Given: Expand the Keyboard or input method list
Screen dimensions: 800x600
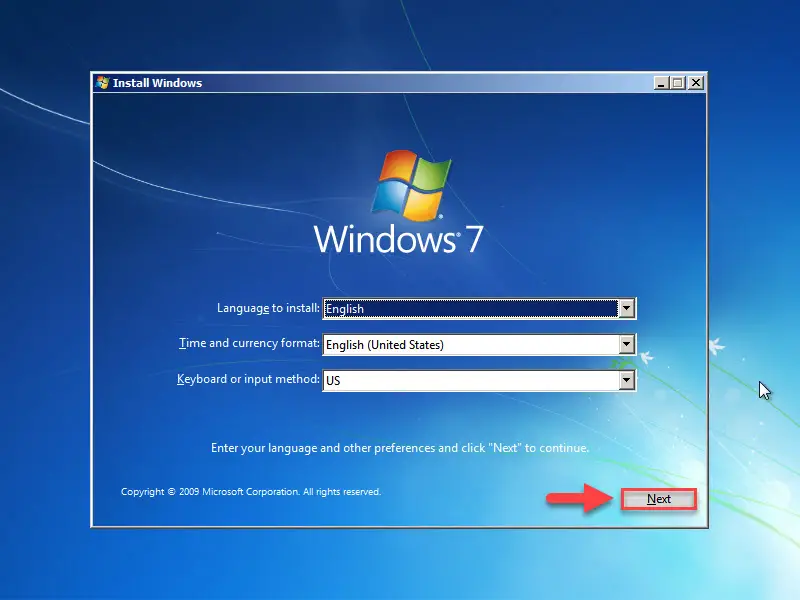Looking at the screenshot, I should click(x=625, y=380).
